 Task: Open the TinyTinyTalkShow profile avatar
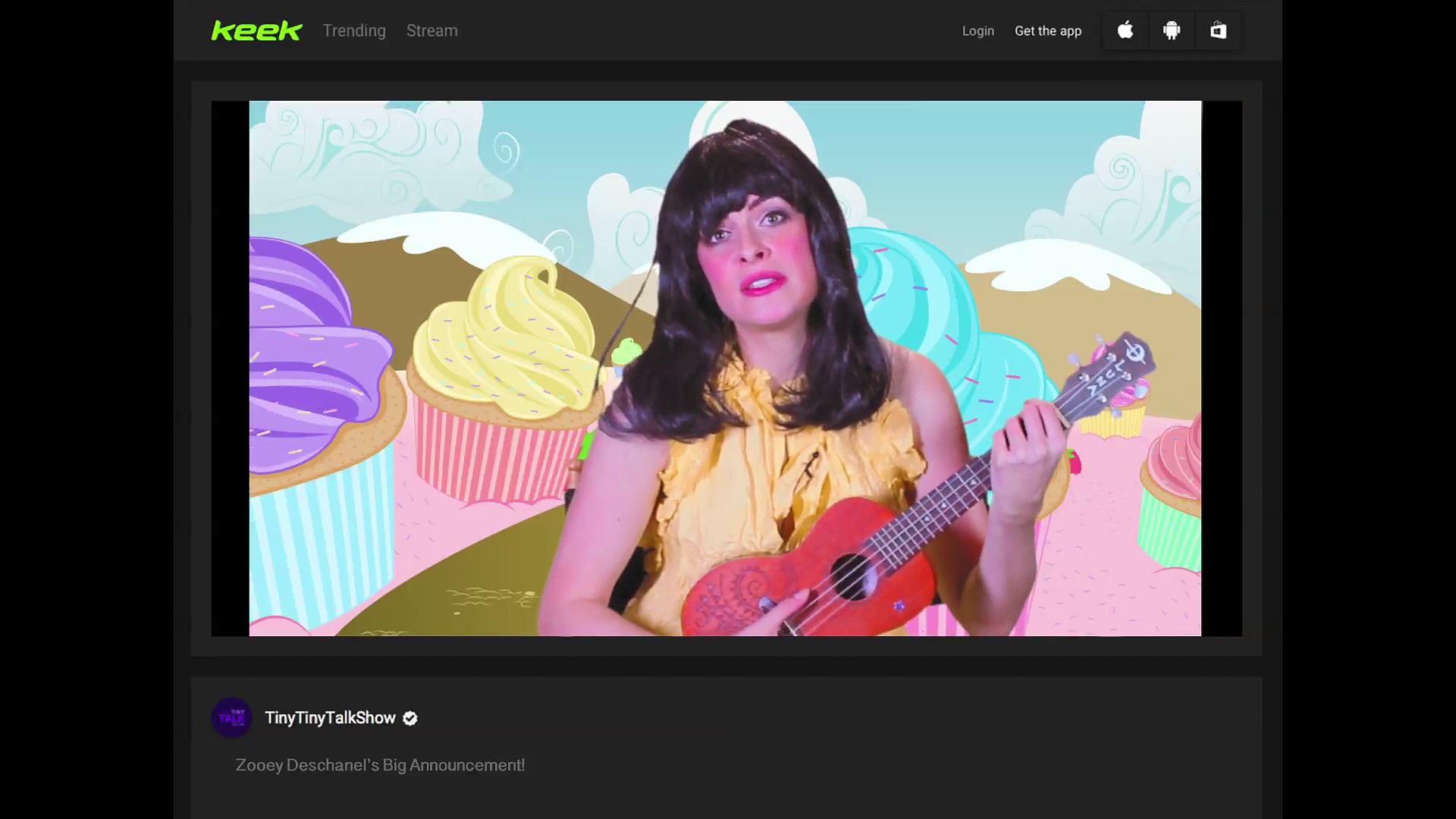pos(231,717)
